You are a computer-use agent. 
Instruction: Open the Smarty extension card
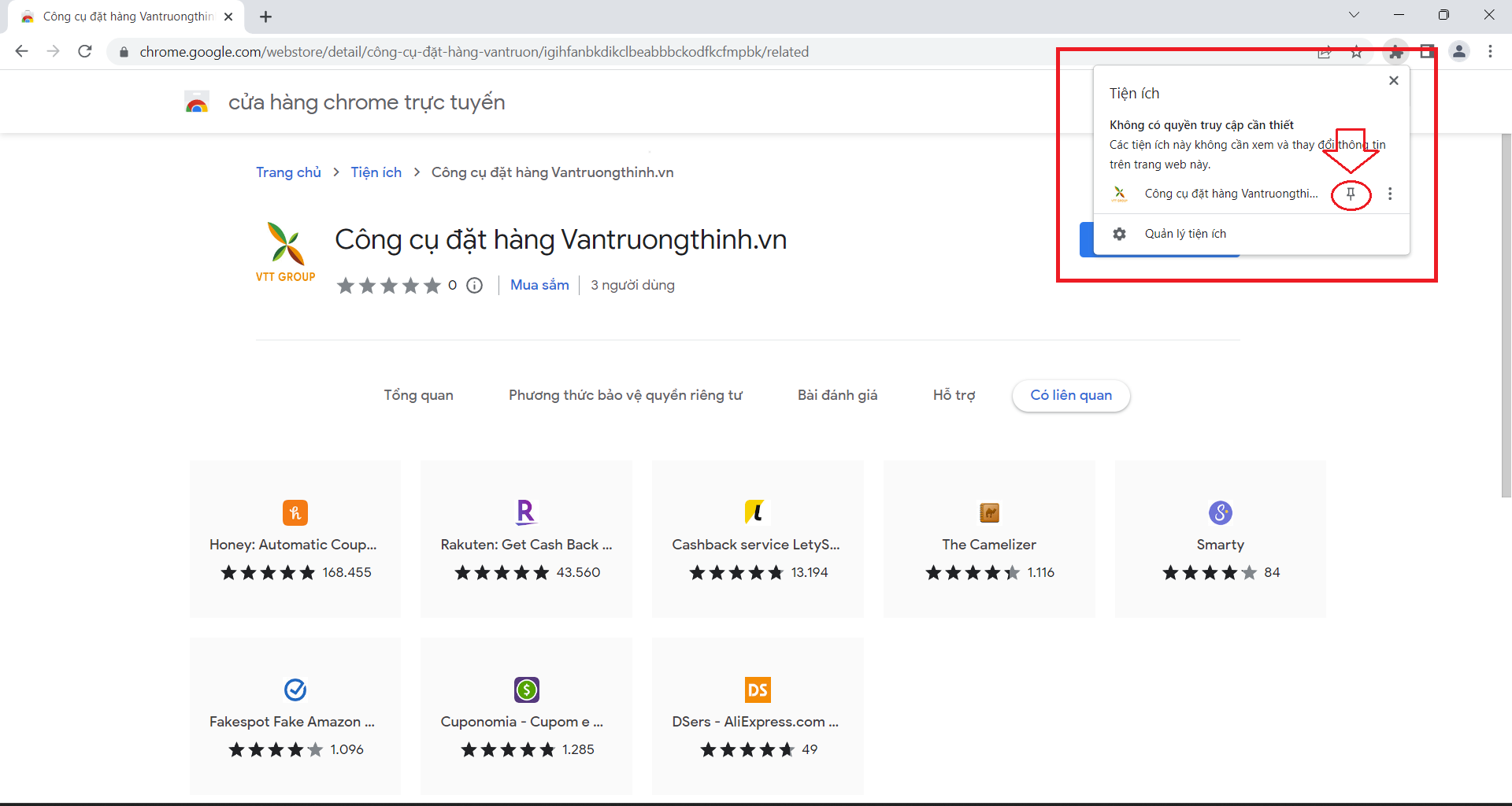pos(1221,539)
